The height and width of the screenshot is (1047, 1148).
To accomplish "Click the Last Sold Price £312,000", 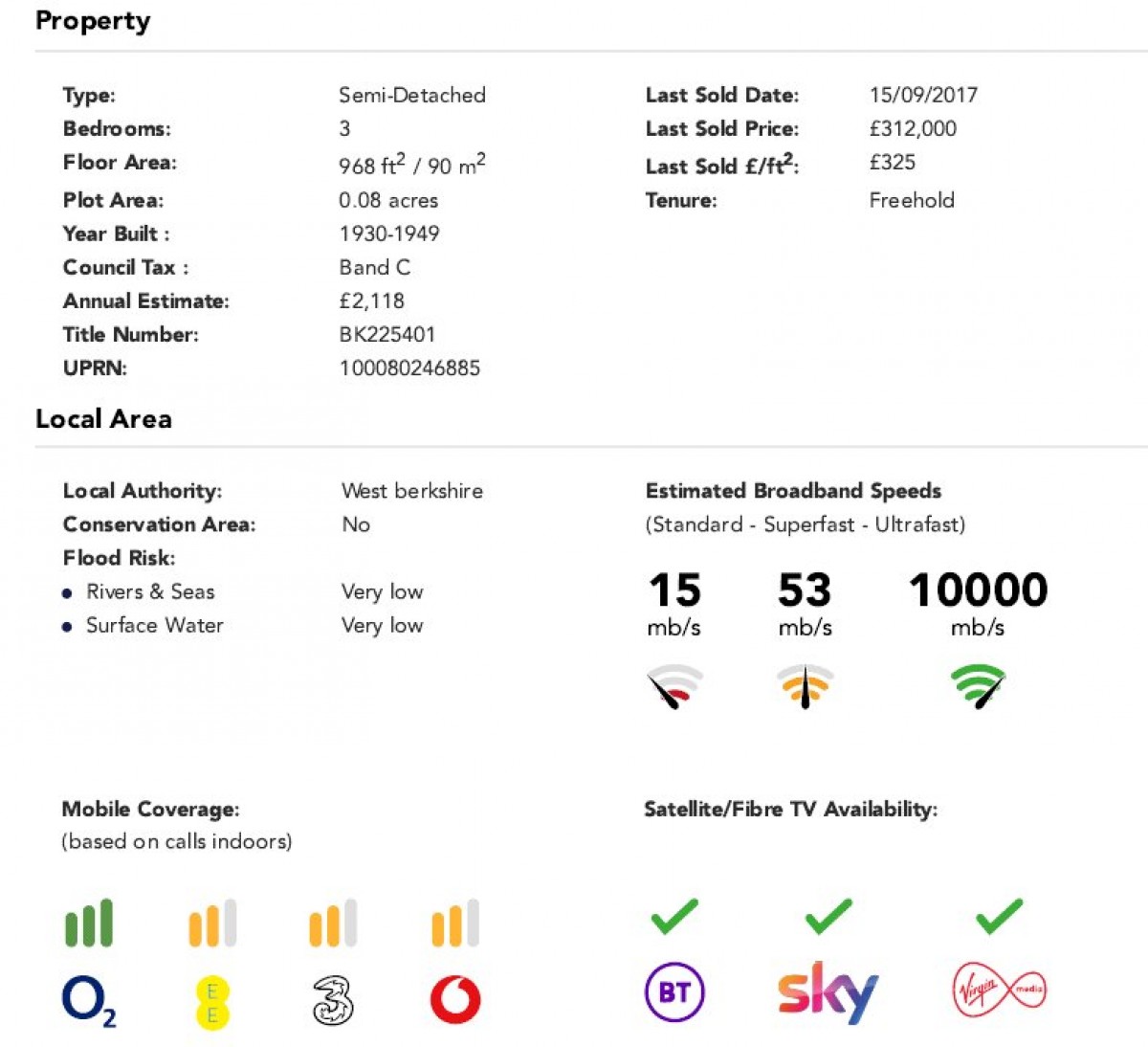I will 913,129.
